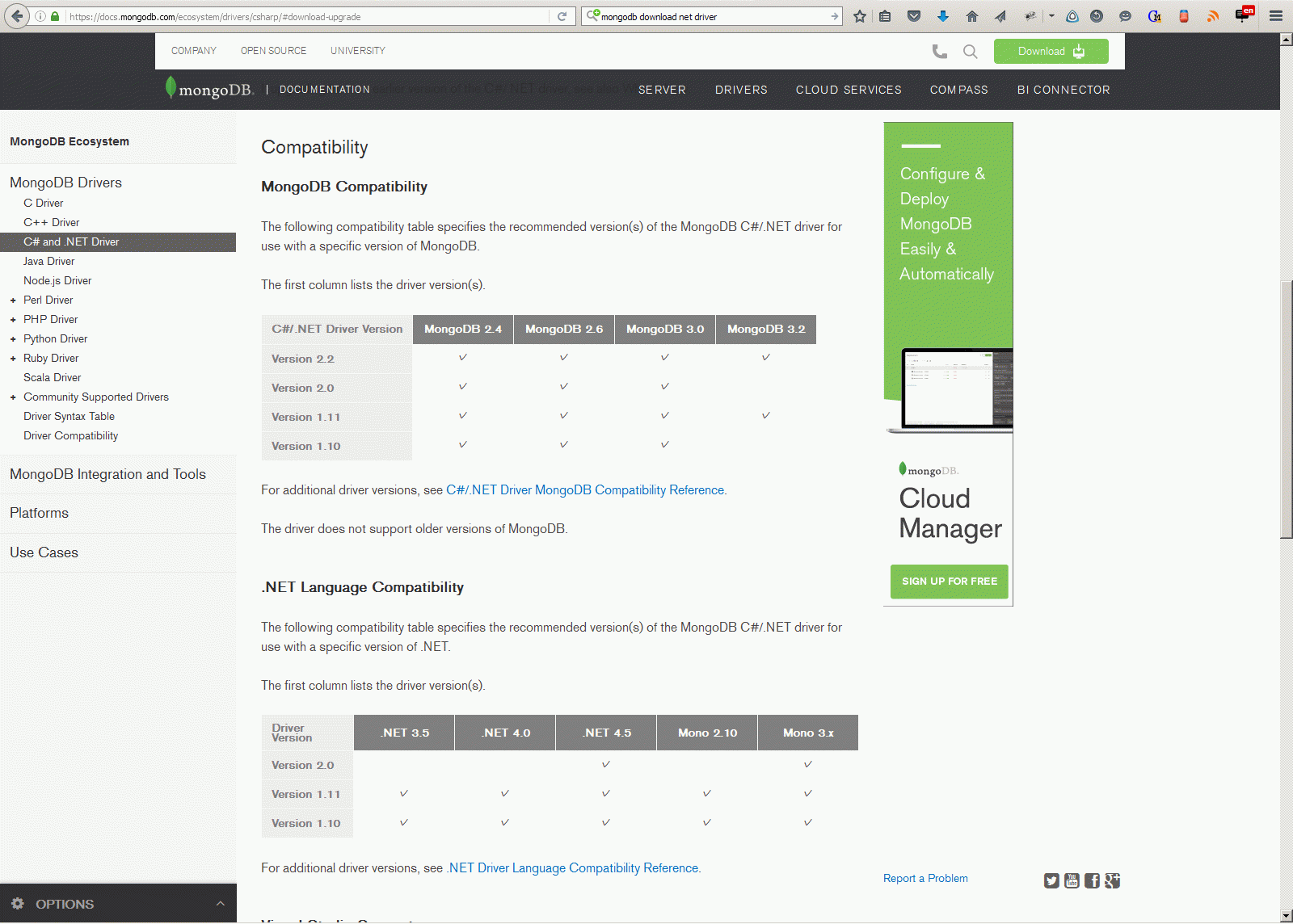Expand Python Driver tree item

[x=13, y=339]
